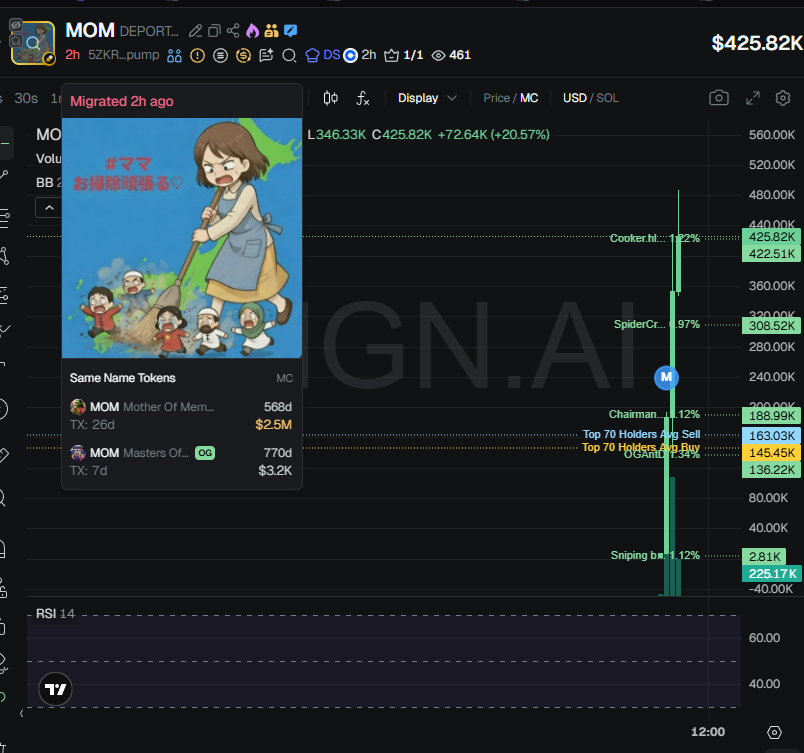Click the $2.5M market cap value
The width and height of the screenshot is (804, 753).
pos(274,425)
